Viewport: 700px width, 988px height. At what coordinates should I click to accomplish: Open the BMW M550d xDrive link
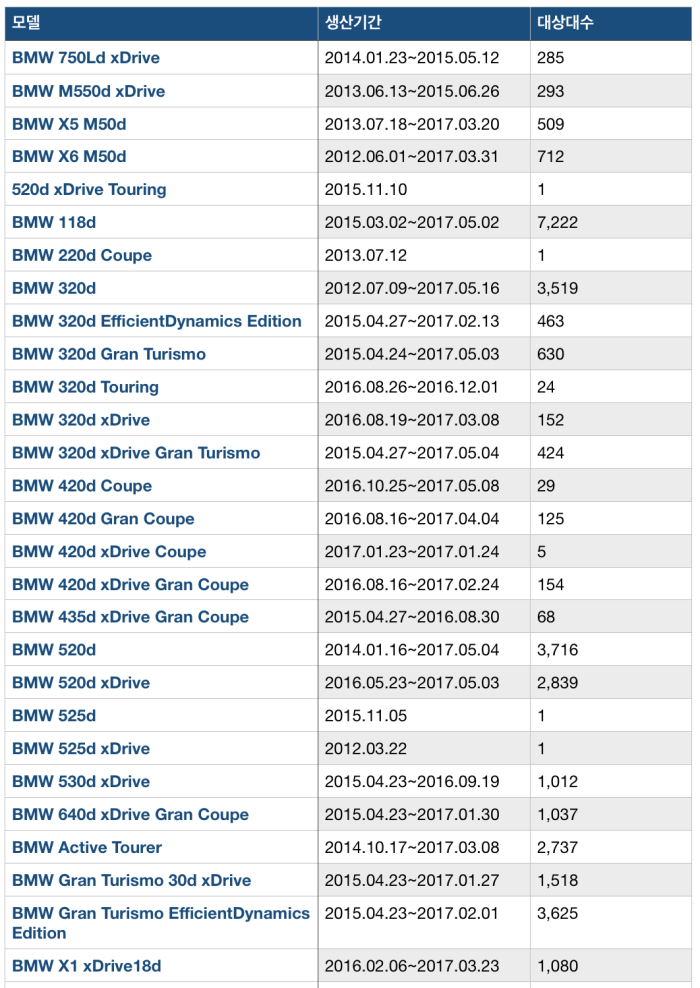coord(89,91)
